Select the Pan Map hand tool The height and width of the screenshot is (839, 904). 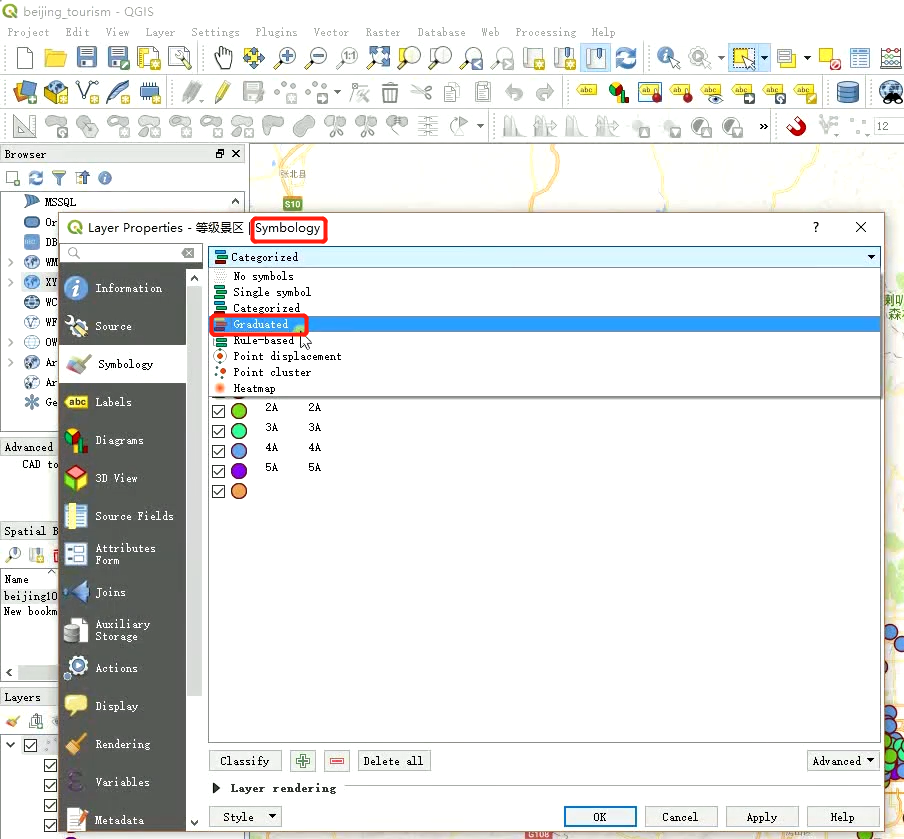(223, 58)
